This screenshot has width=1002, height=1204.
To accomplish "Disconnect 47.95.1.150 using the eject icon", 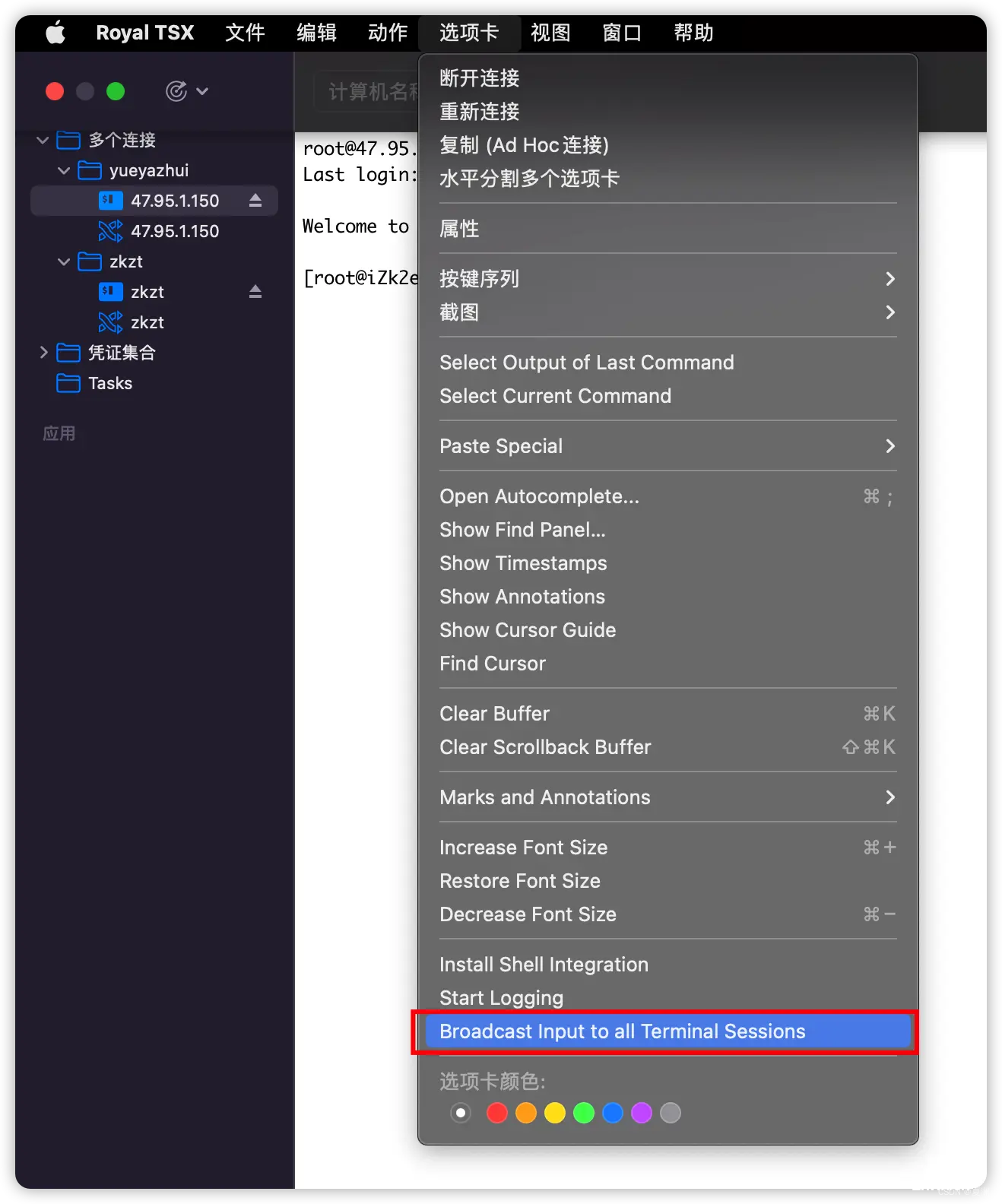I will pos(255,200).
